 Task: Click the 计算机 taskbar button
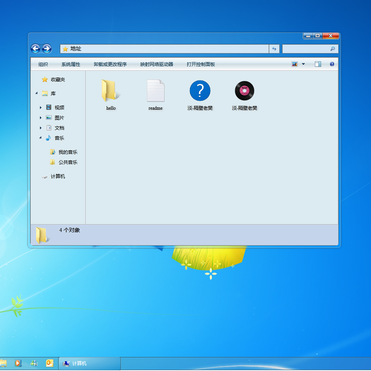(90, 363)
